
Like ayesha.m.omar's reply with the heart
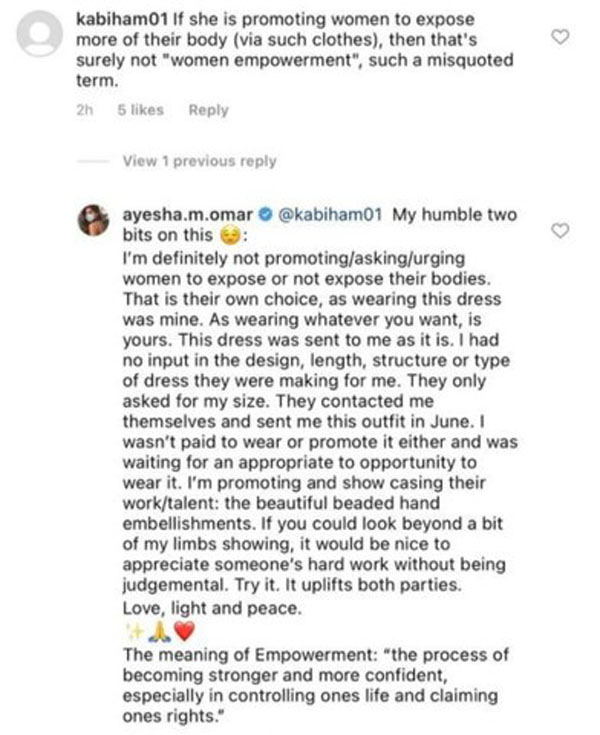(x=561, y=231)
